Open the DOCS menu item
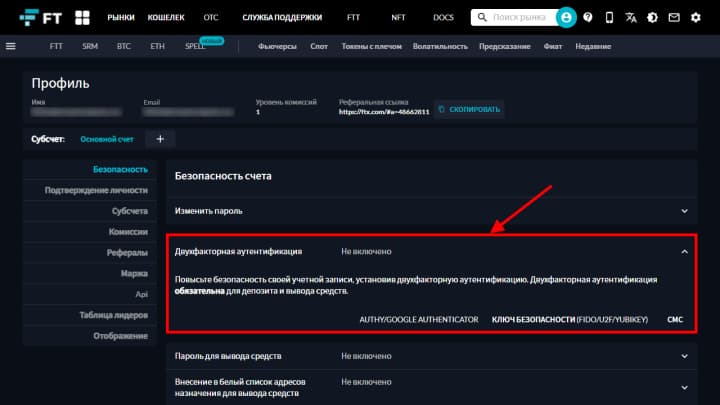 click(443, 17)
